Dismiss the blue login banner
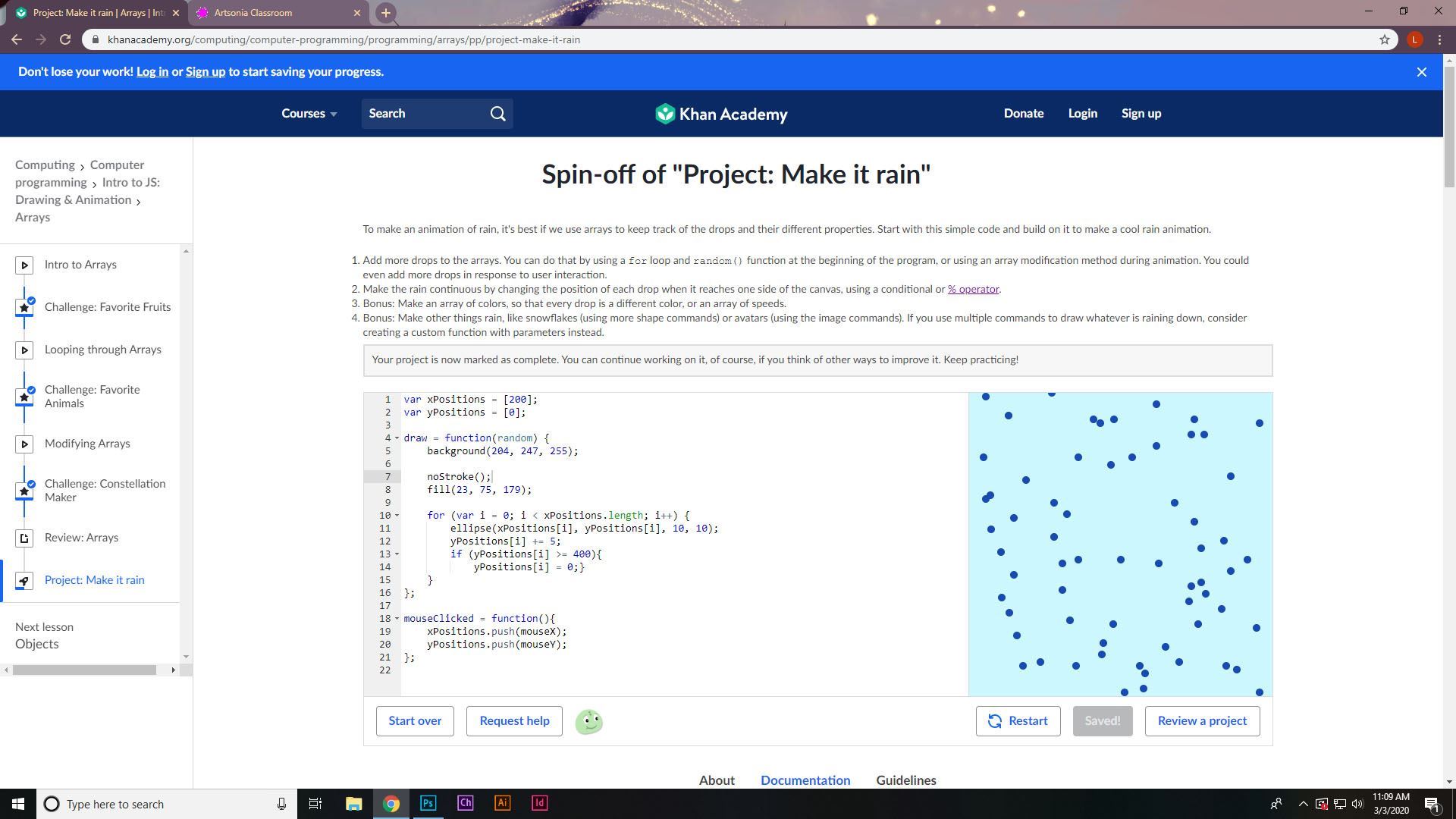 tap(1422, 72)
